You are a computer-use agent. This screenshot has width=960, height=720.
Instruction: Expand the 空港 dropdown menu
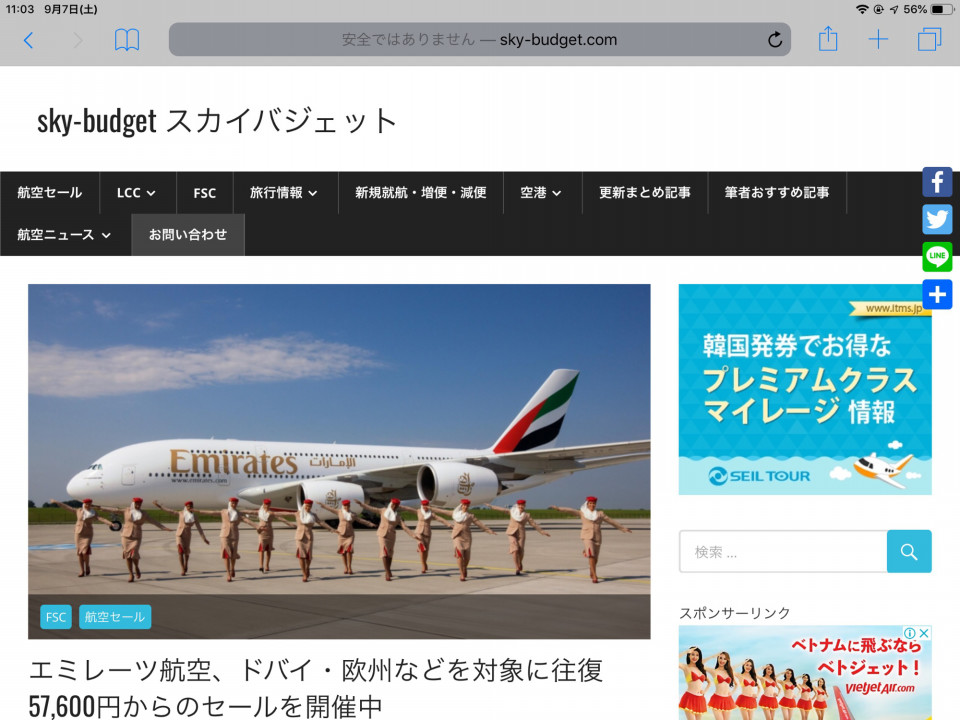[541, 193]
